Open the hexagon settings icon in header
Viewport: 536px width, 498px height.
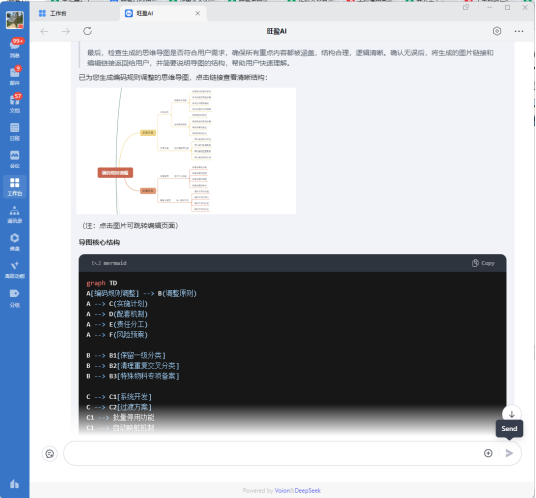[x=497, y=31]
